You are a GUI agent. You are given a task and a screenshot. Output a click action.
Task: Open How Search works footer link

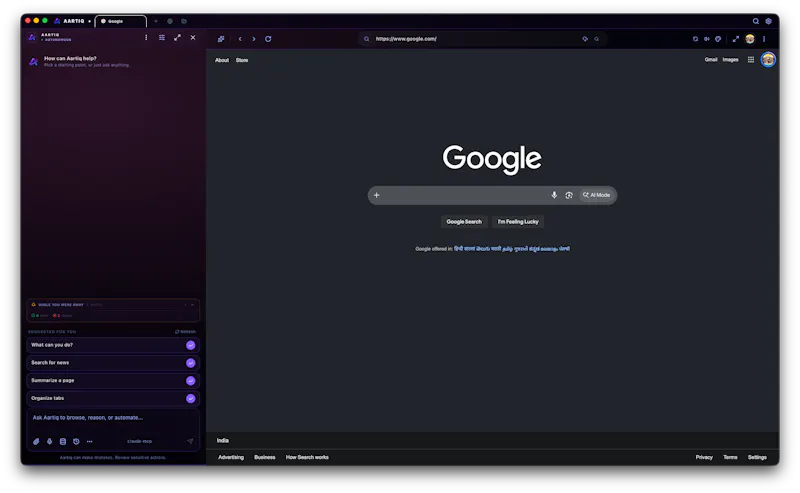tap(307, 457)
